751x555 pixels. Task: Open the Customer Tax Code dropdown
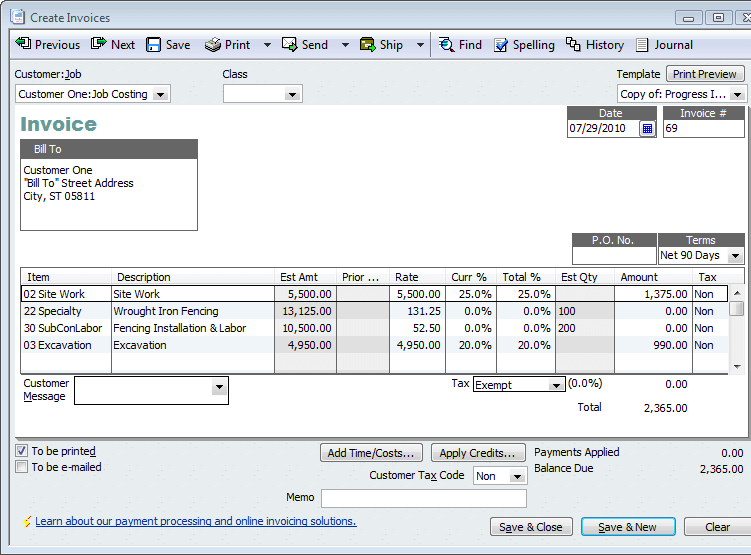517,476
